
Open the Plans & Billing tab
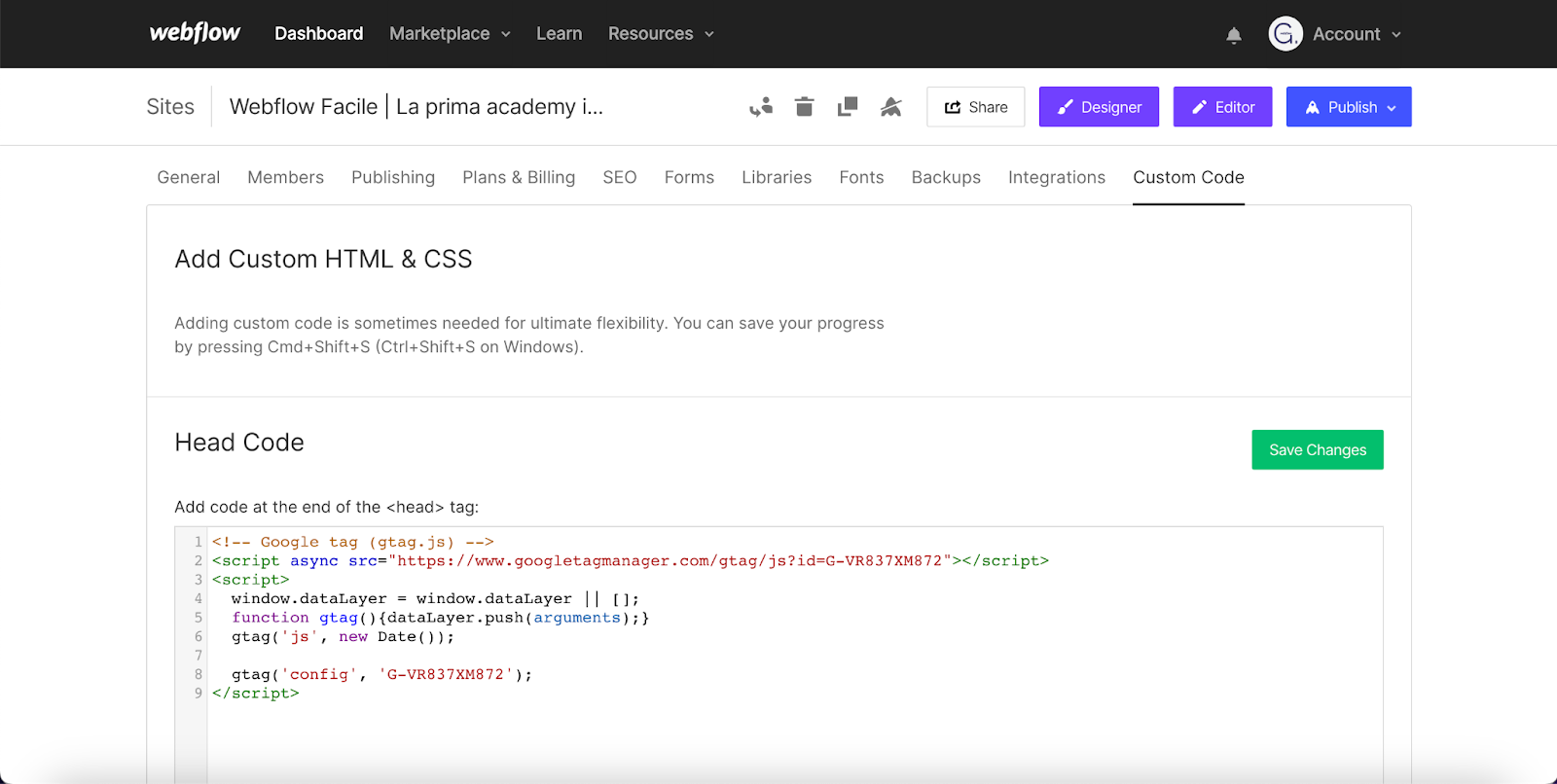click(x=519, y=177)
